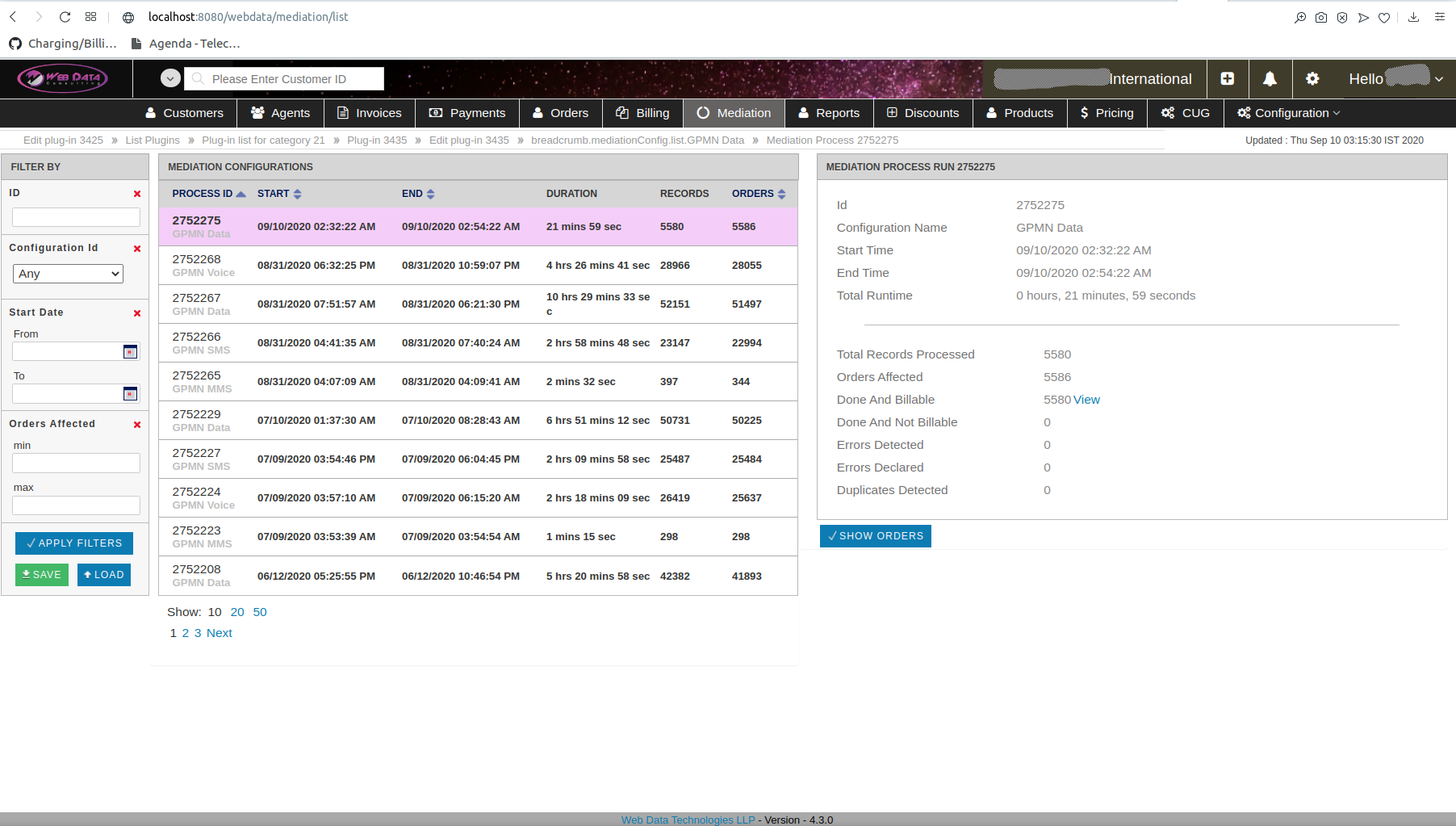Open the Pricing menu
Screen dimensions: 1456x826
tap(1107, 113)
